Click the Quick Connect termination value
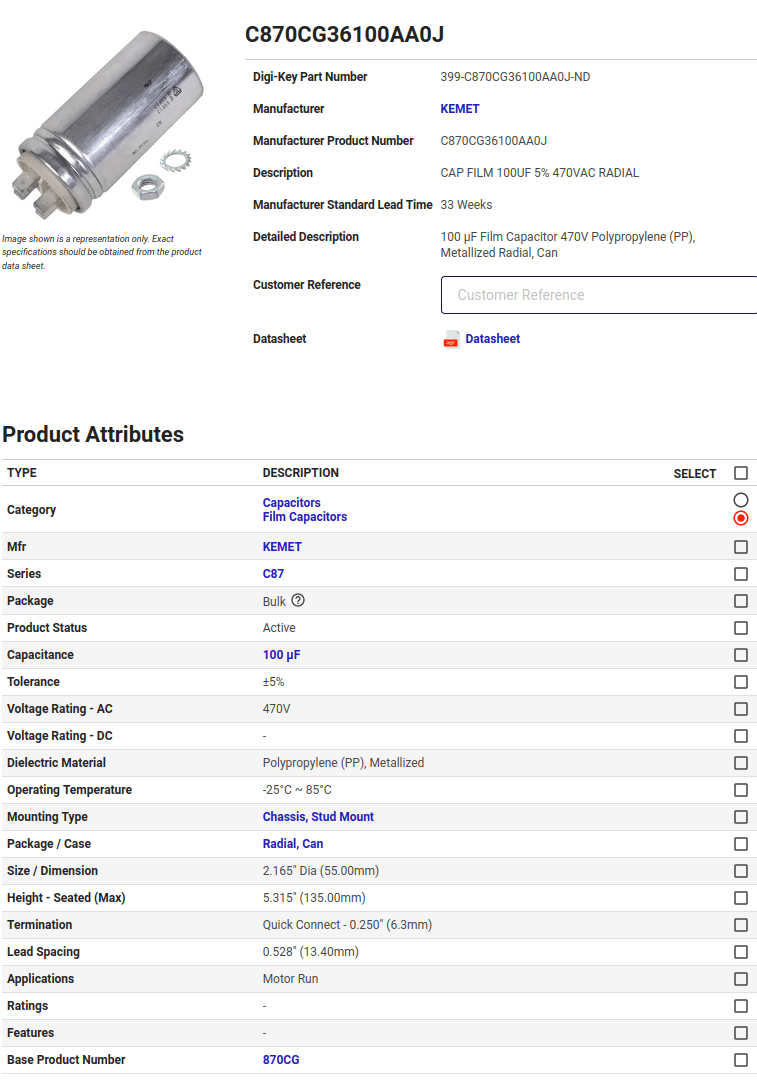This screenshot has height=1081, width=757. 347,925
